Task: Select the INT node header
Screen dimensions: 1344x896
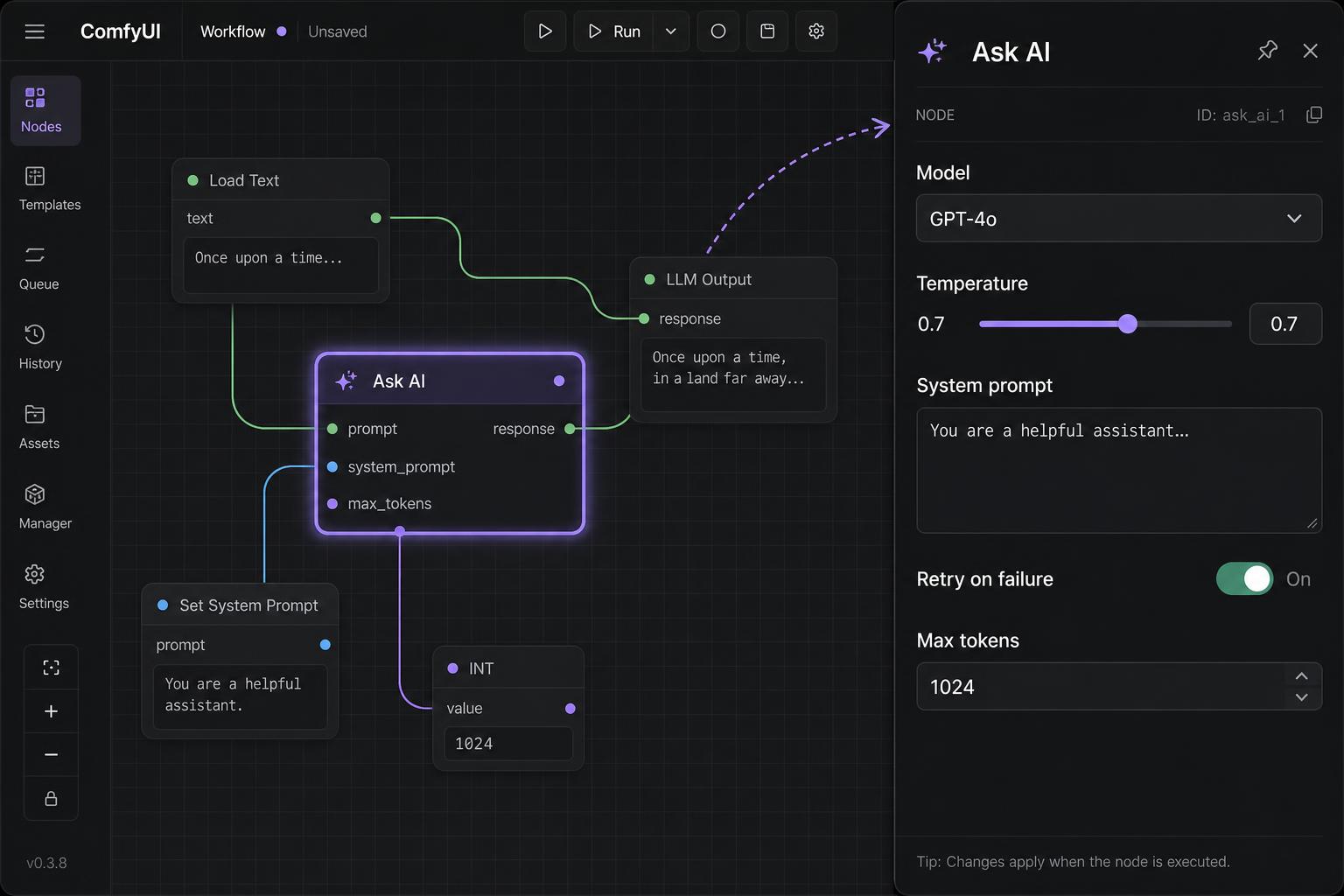Action: pyautogui.click(x=507, y=668)
